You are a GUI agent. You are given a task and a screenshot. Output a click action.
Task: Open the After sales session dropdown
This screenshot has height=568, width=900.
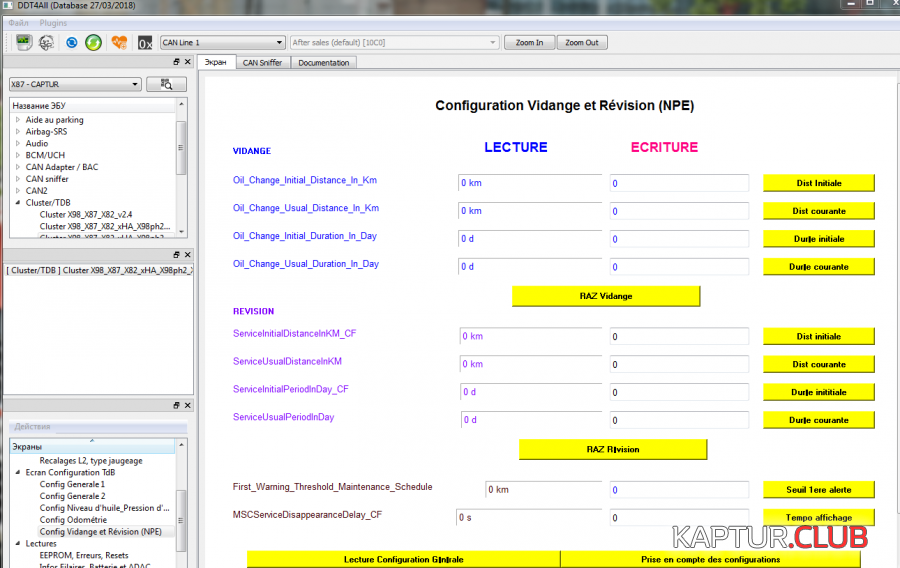[x=394, y=42]
